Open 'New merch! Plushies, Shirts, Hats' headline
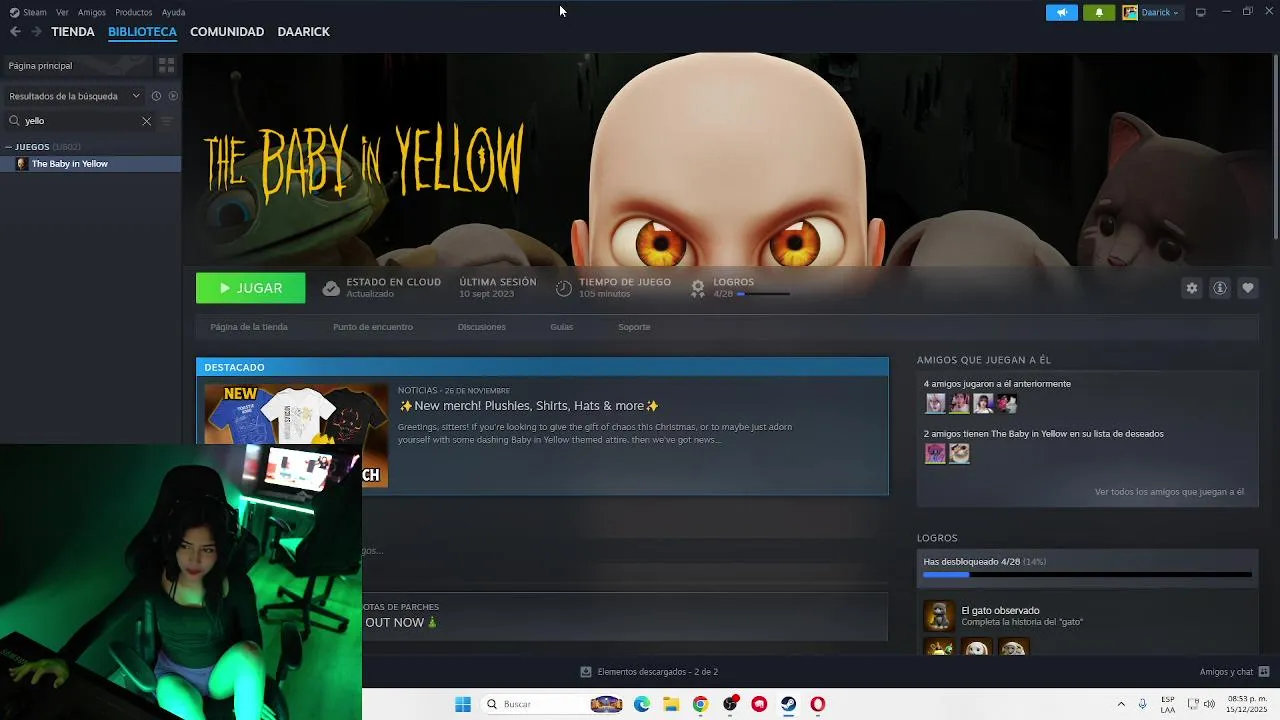 (x=529, y=406)
